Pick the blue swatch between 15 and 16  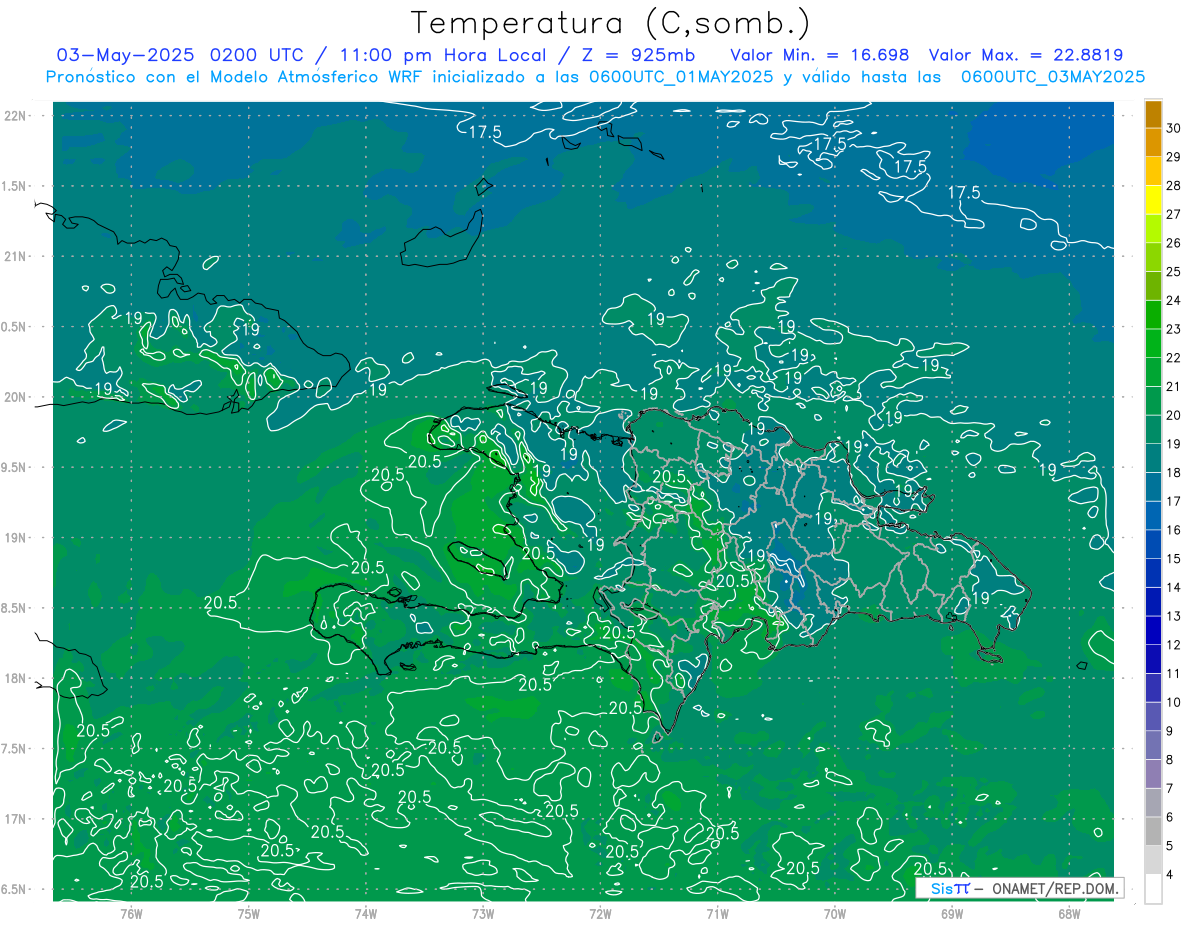[x=1153, y=545]
